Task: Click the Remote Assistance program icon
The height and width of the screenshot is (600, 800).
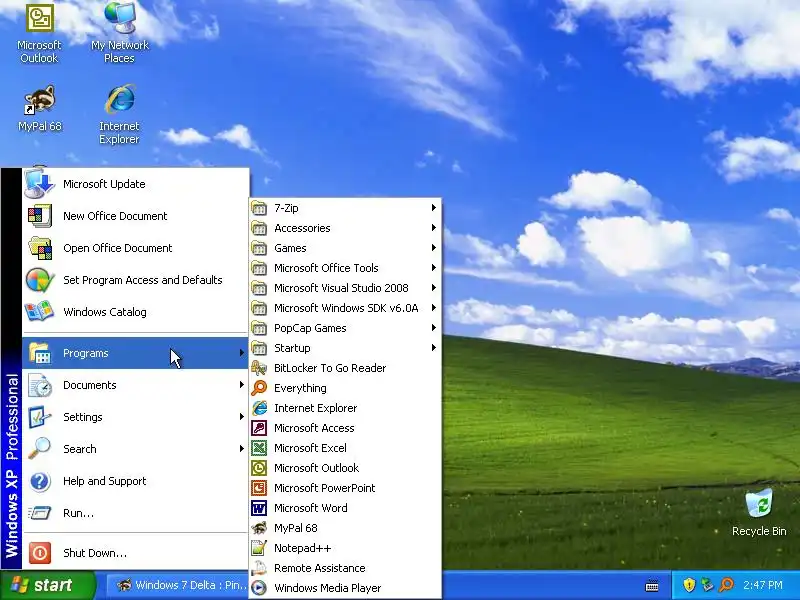Action: click(259, 568)
